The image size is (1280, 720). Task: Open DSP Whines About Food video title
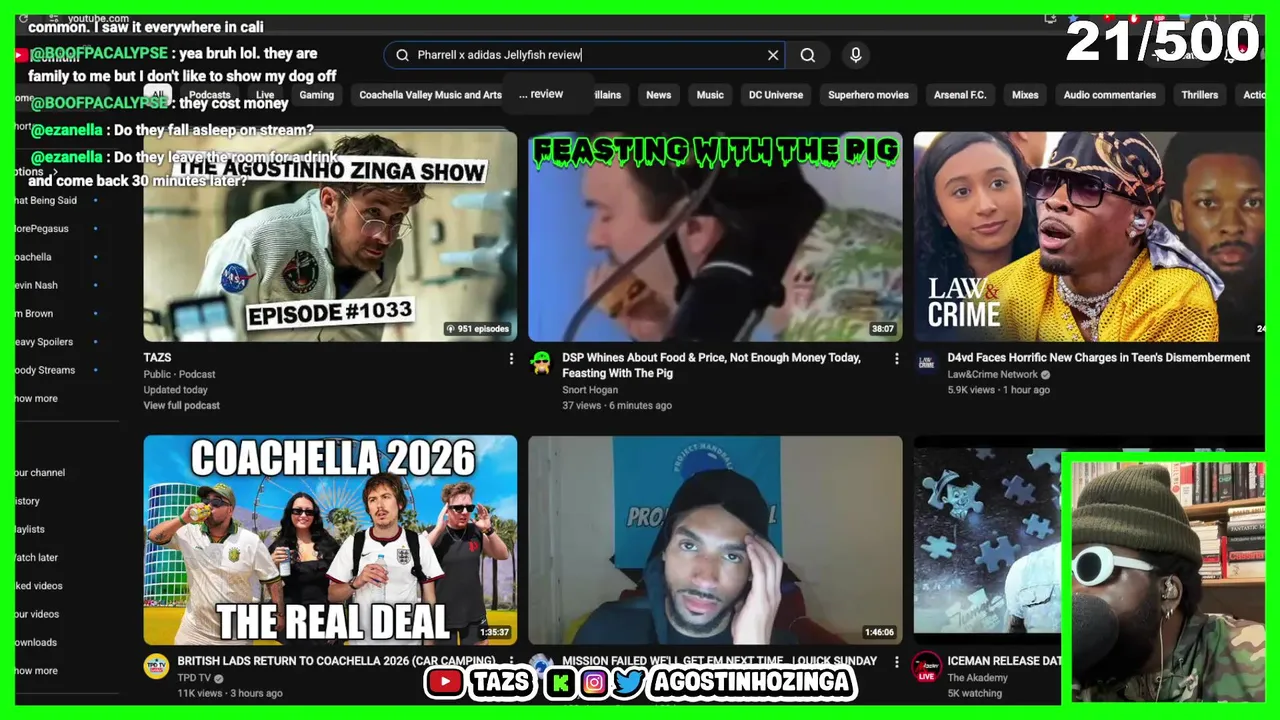point(711,365)
